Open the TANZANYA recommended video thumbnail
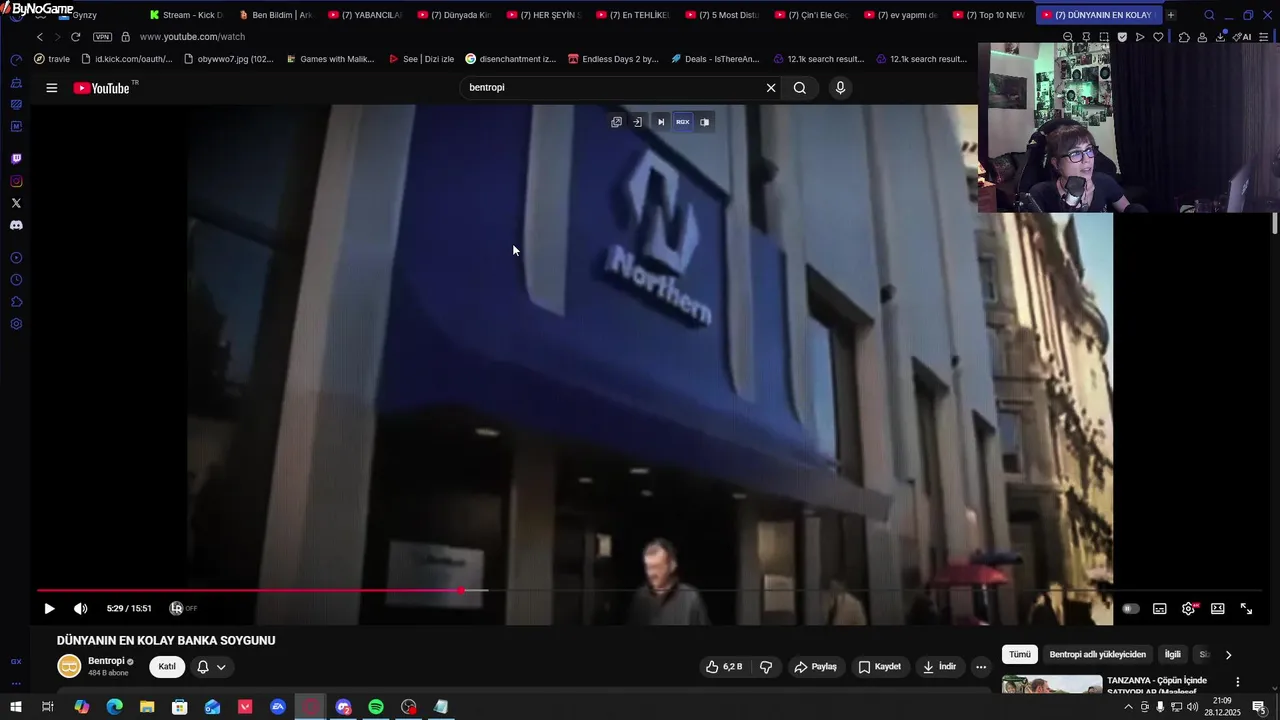The image size is (1280, 720). click(x=1052, y=685)
